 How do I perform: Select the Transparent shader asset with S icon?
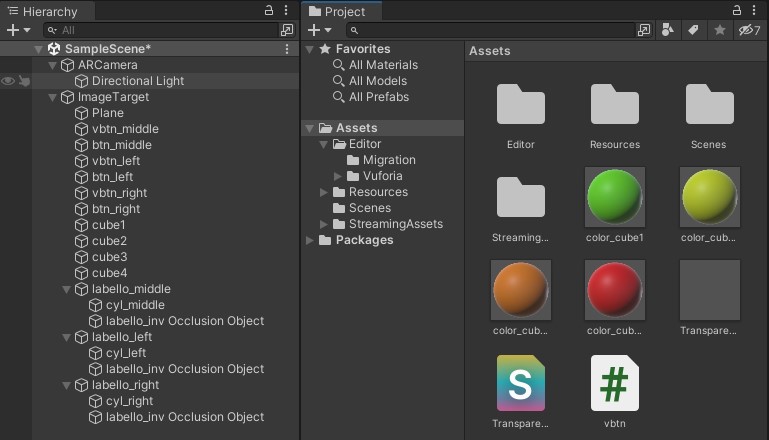[x=521, y=383]
